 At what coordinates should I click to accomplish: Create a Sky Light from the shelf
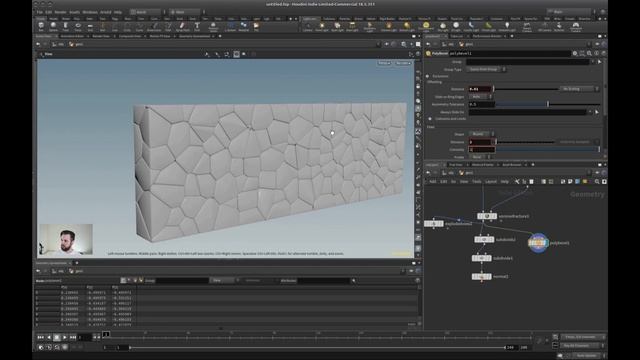(x=443, y=27)
